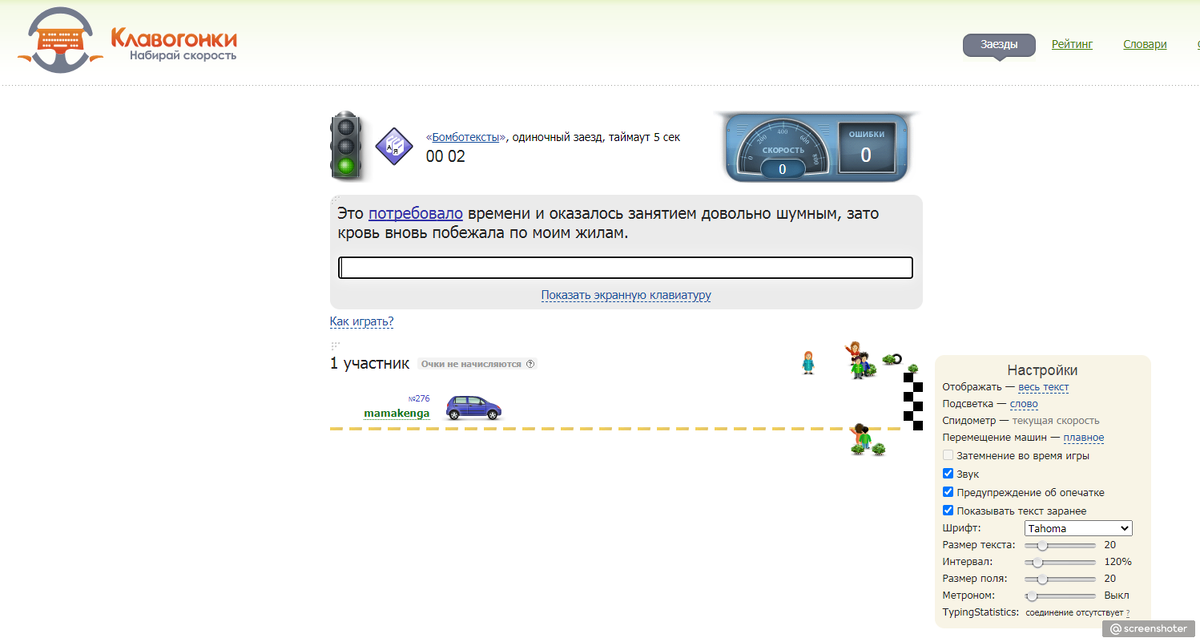Click the spectator in blue dress
Viewport: 1200px width, 642px height.
(x=808, y=363)
